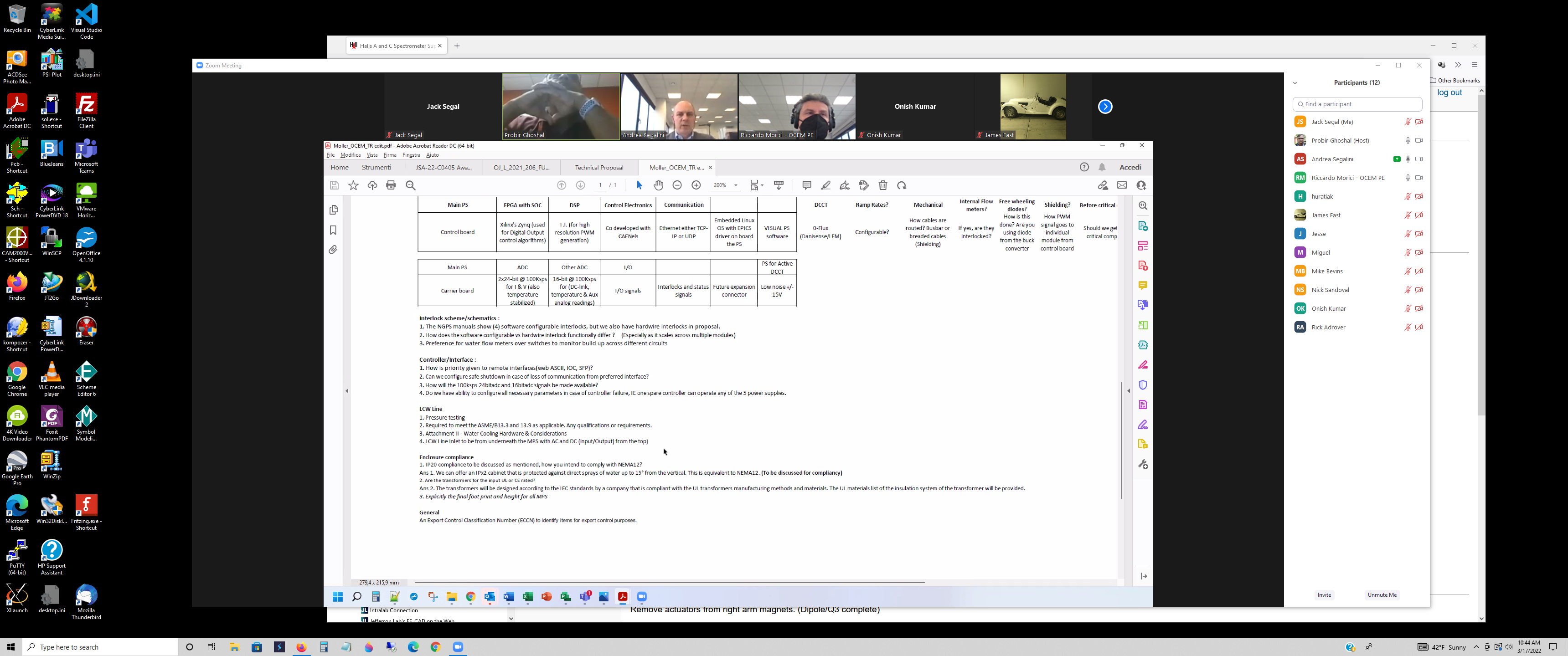Click the yellow comment tool in right pane
Viewport: 1568px width, 656px height.
(x=1143, y=285)
